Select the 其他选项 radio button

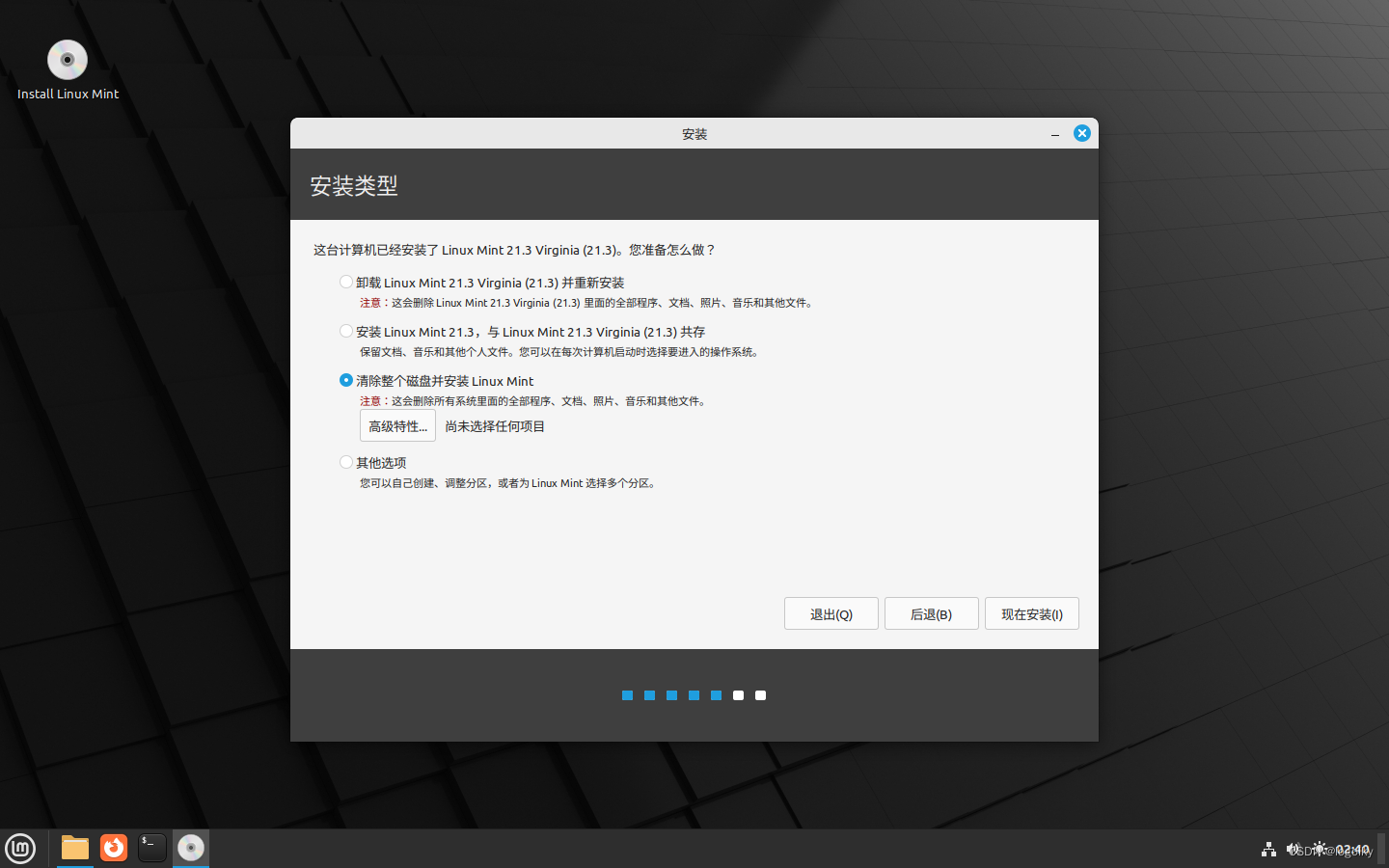pos(346,462)
